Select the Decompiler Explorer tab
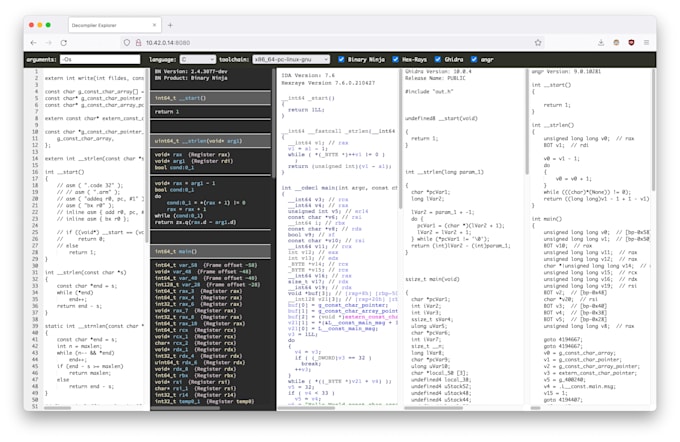This screenshot has width=680, height=442. (114, 25)
